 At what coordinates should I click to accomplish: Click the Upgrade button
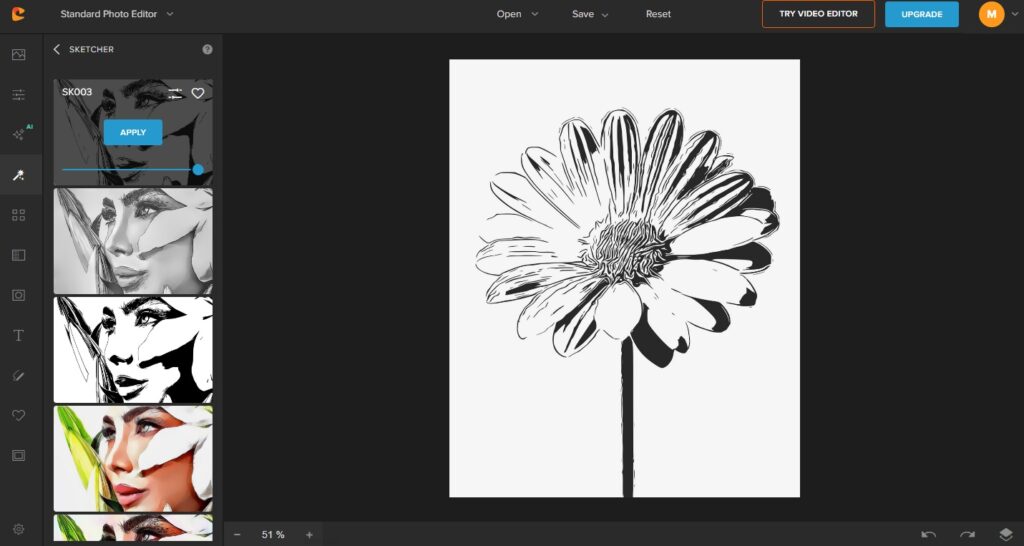tap(921, 14)
